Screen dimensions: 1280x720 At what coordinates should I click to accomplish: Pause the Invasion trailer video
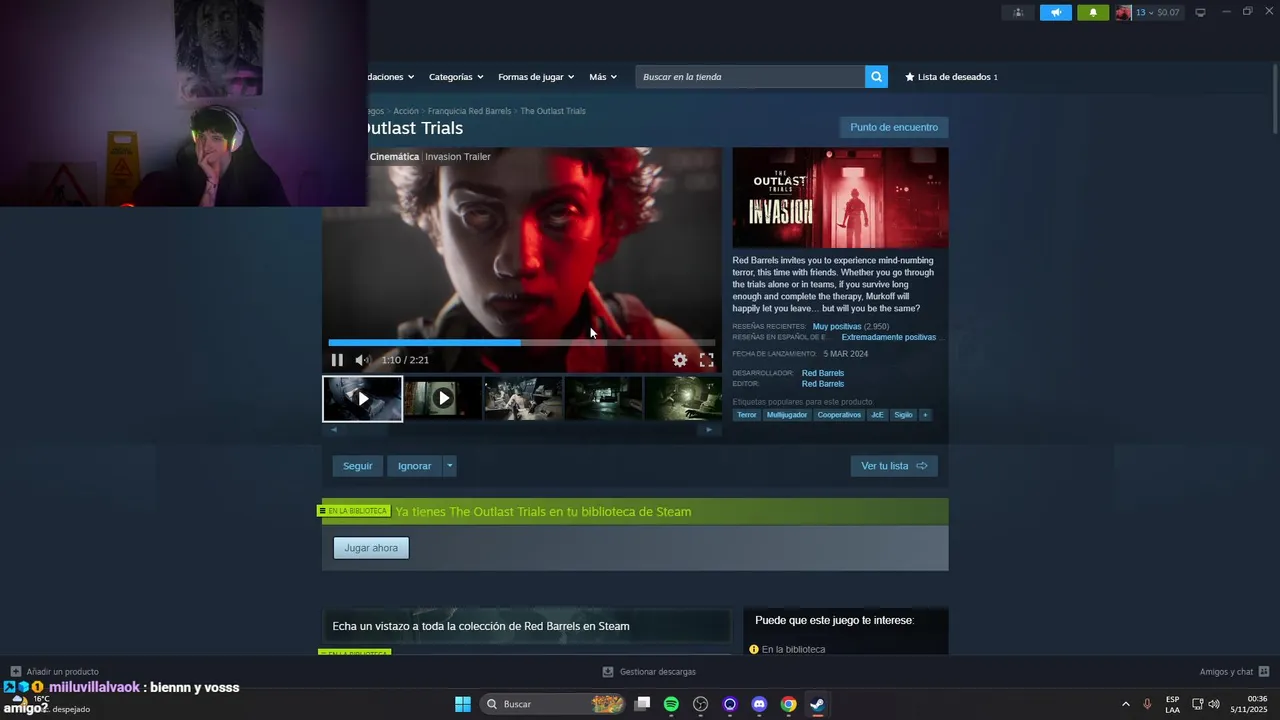tap(337, 360)
